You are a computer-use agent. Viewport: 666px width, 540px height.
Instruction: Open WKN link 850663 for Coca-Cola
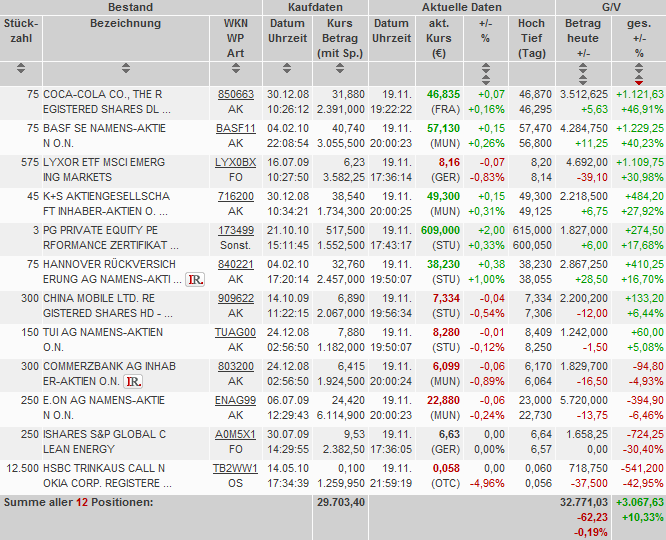point(236,94)
